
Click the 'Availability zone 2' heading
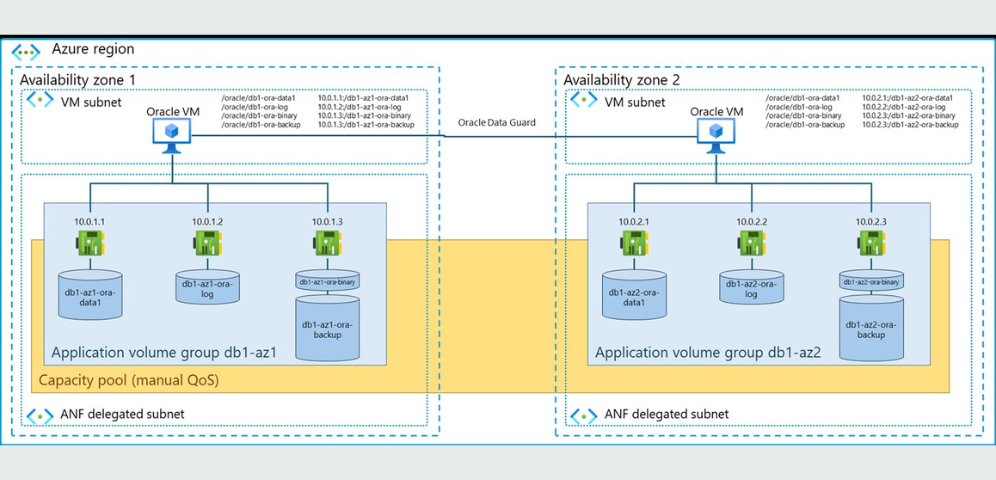pos(622,81)
